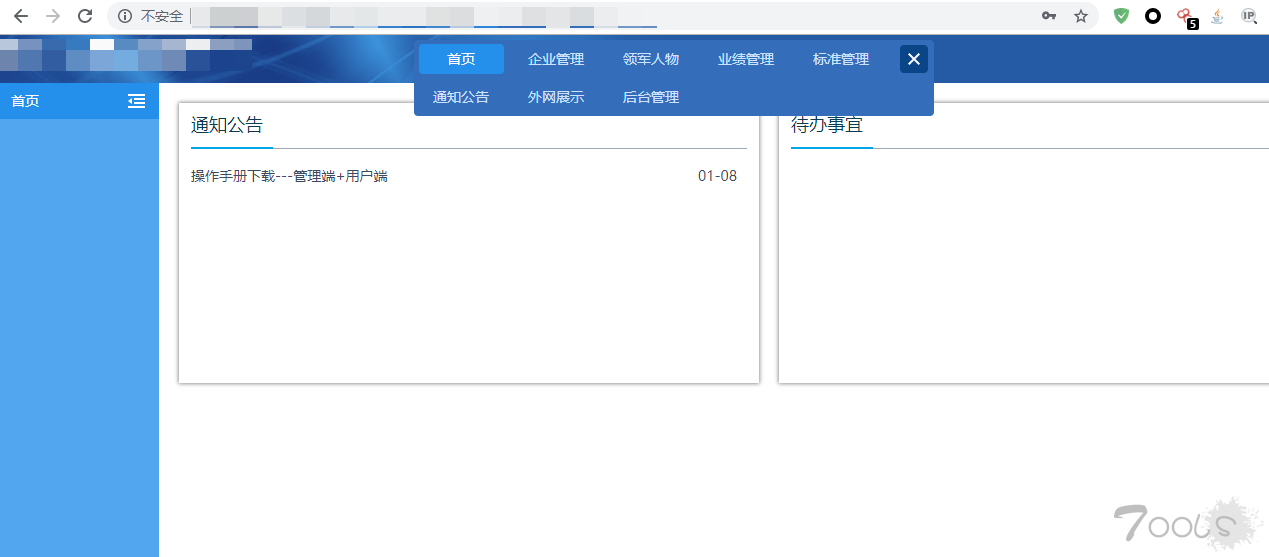1269x557 pixels.
Task: Open the black circle extension icon
Action: click(x=1153, y=16)
